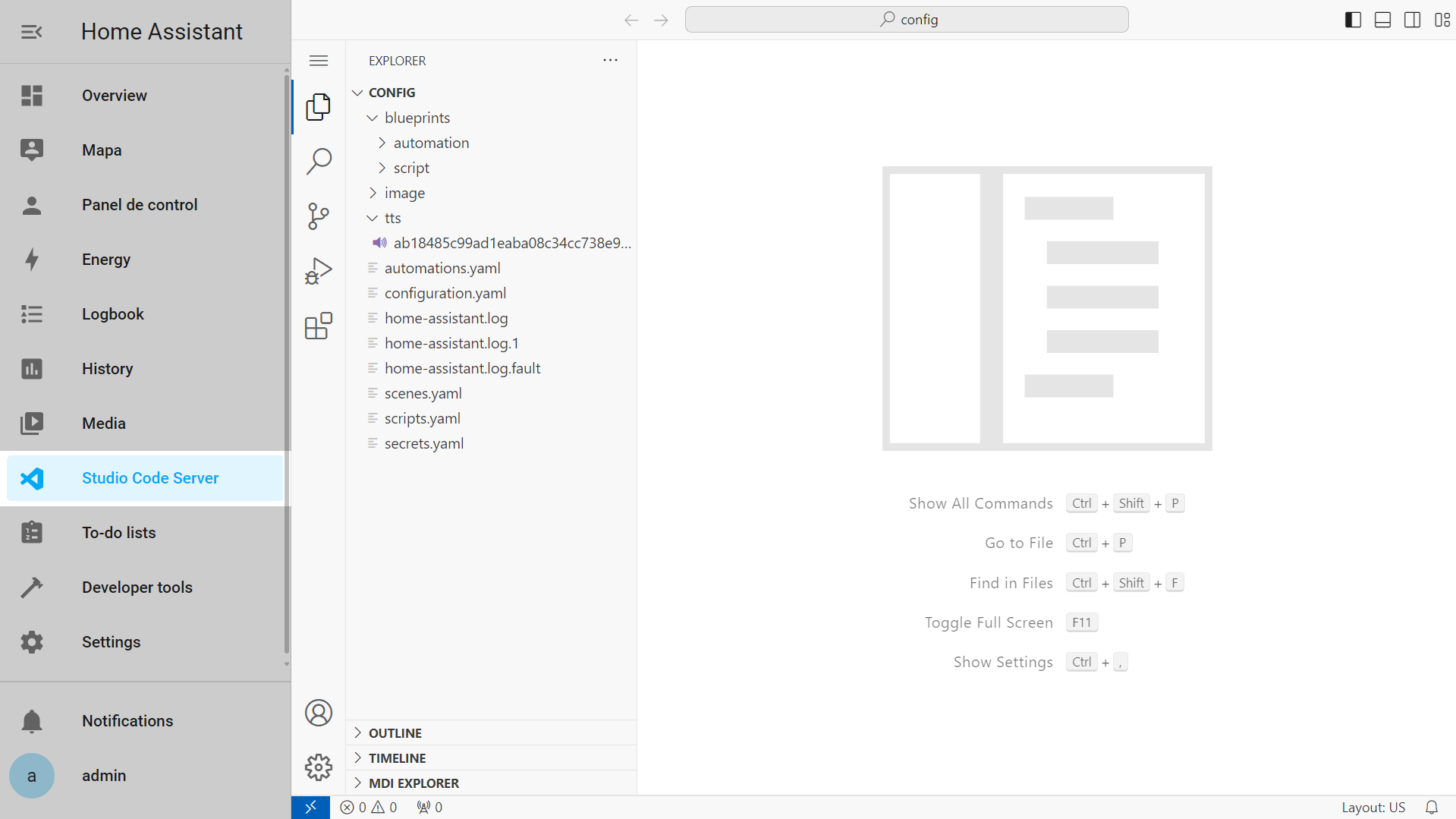
Task: Open Developer tools hammer icon
Action: coord(32,587)
